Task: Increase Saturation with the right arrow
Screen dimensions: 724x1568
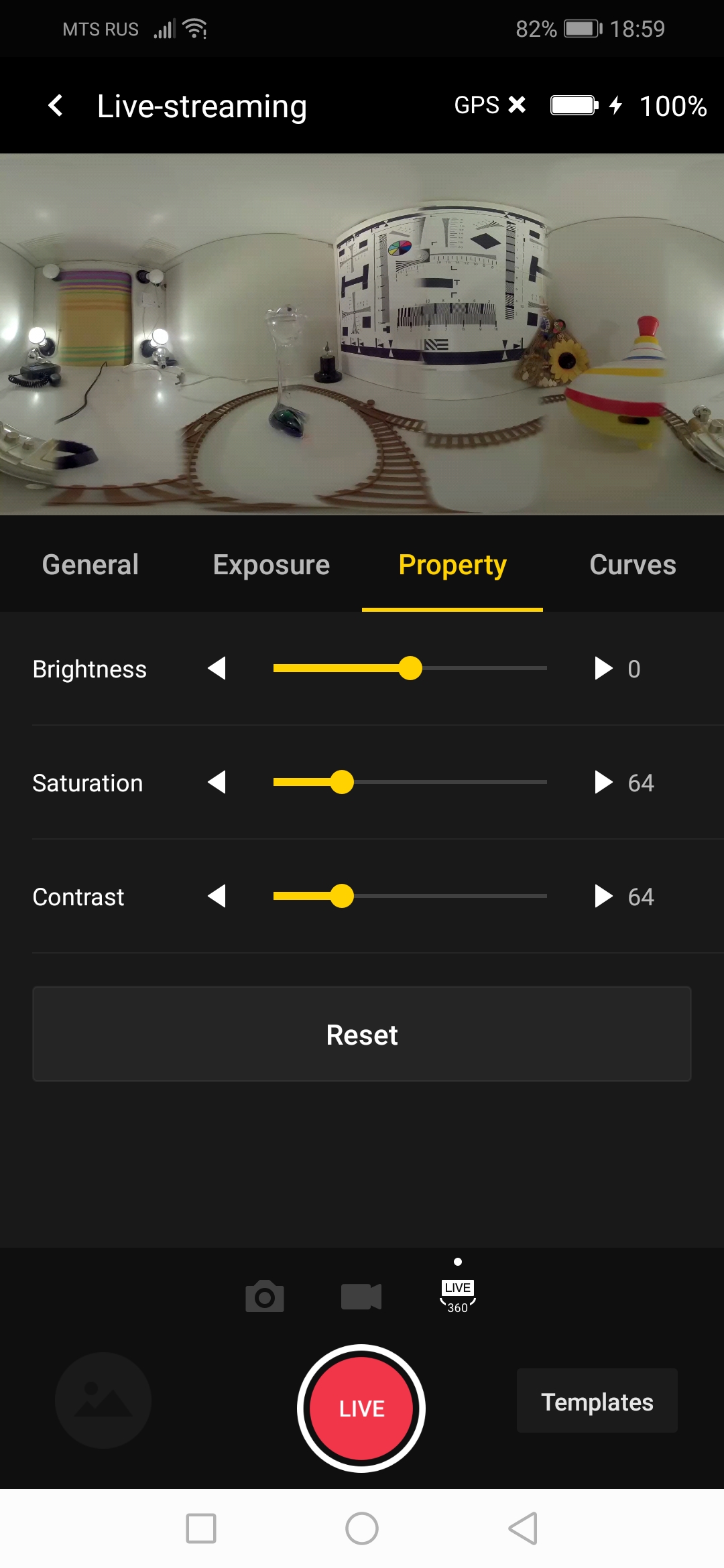Action: pos(603,782)
